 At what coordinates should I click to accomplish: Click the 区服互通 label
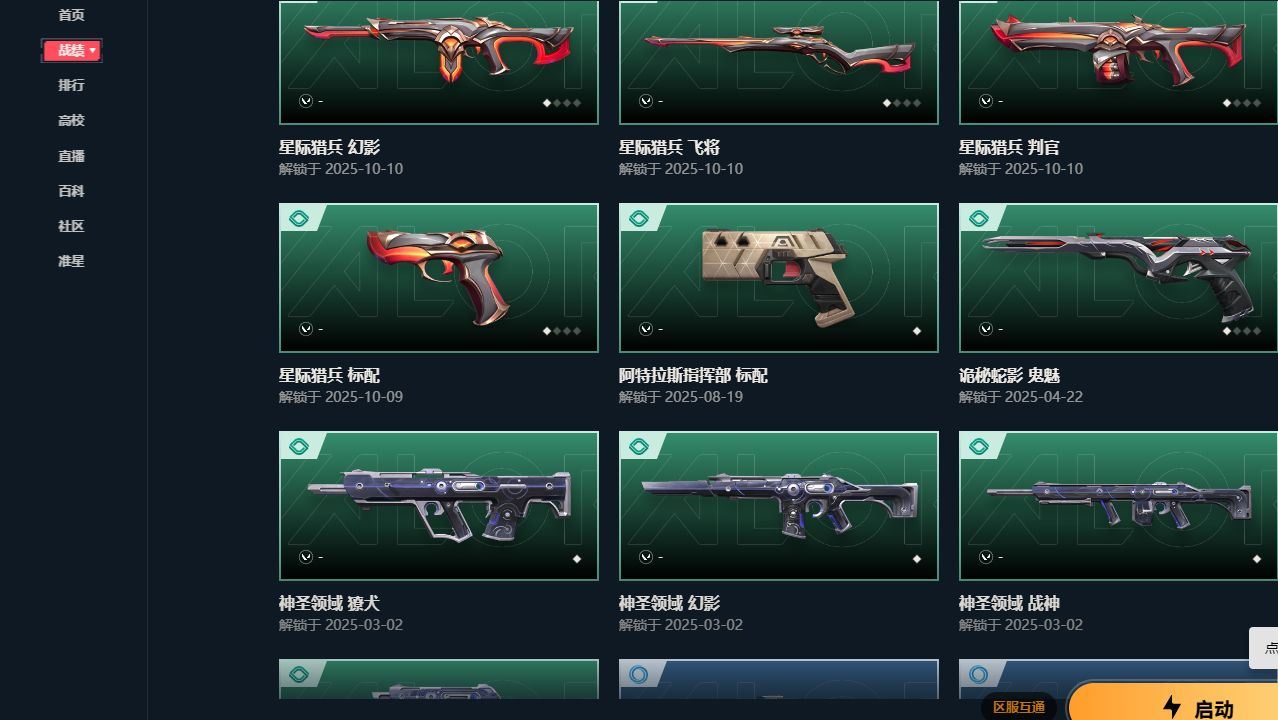coord(1019,707)
